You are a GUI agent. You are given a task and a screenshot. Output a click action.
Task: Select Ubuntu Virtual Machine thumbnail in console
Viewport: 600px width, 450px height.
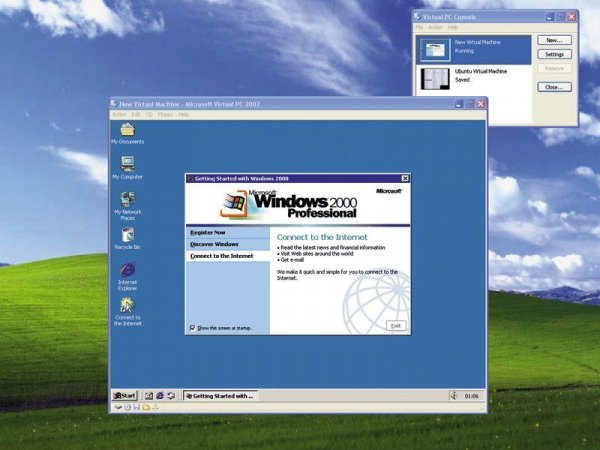coord(435,79)
